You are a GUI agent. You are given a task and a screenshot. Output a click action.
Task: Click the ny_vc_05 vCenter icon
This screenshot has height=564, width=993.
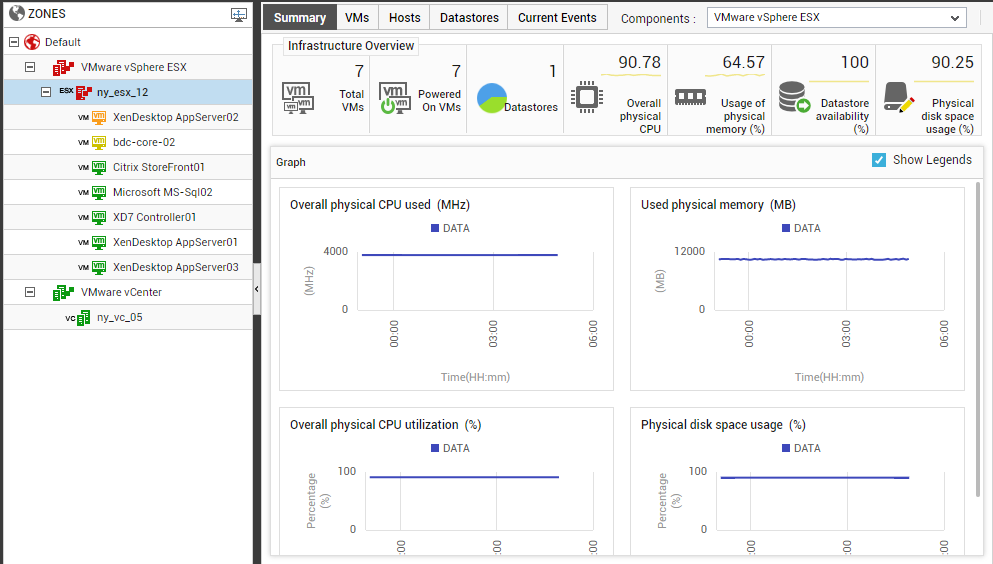click(x=84, y=318)
